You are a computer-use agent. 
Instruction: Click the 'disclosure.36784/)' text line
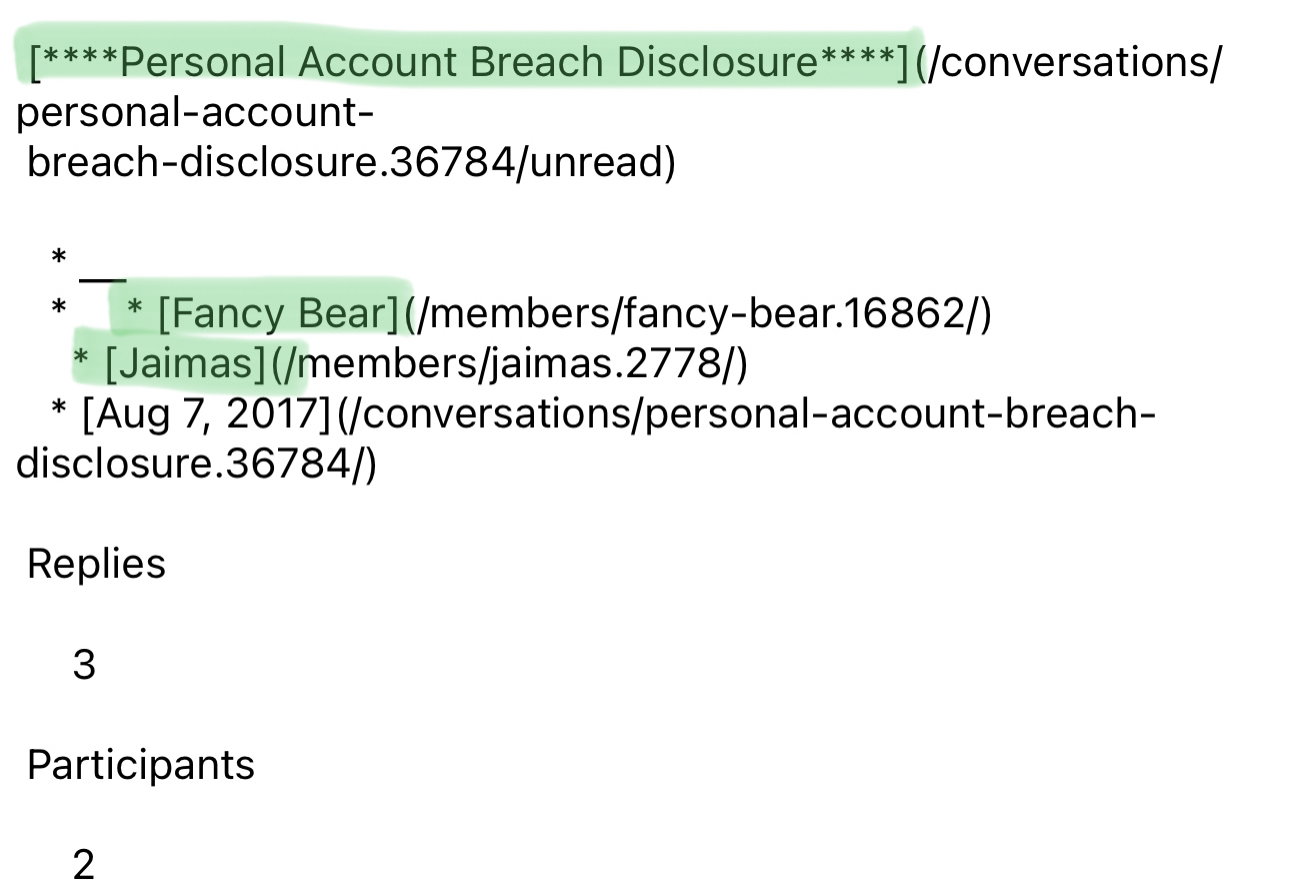point(197,464)
